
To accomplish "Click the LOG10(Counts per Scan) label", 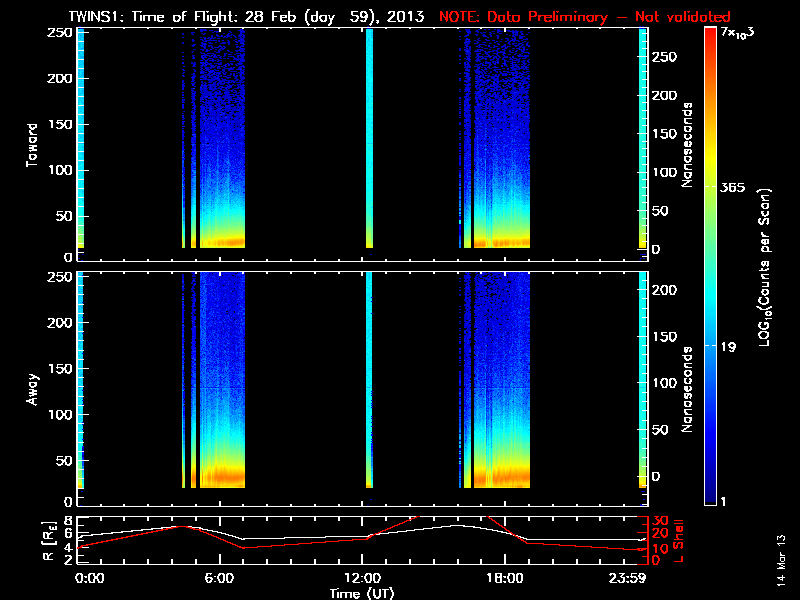I will tap(764, 266).
